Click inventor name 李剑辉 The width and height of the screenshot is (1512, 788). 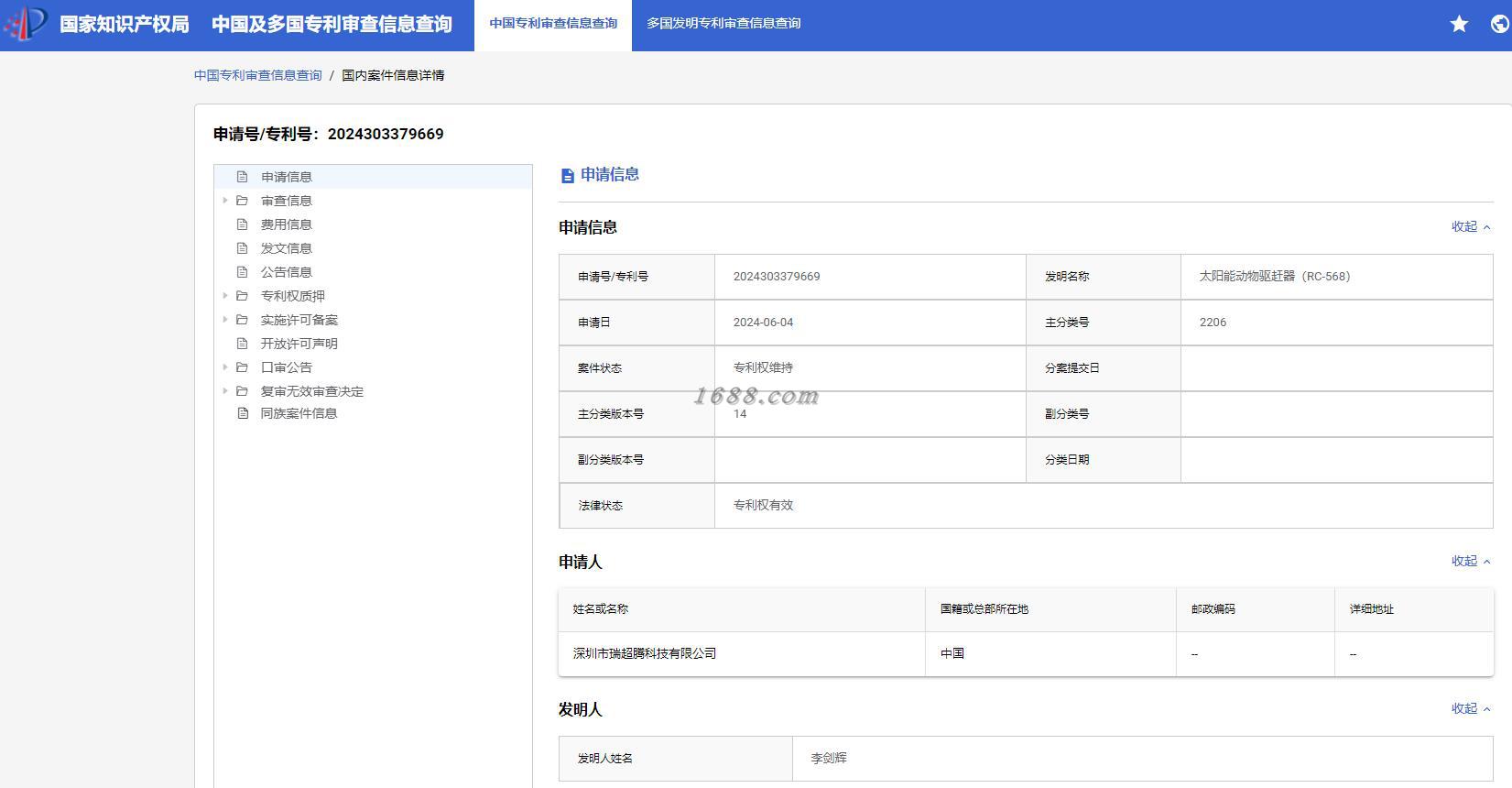(829, 758)
